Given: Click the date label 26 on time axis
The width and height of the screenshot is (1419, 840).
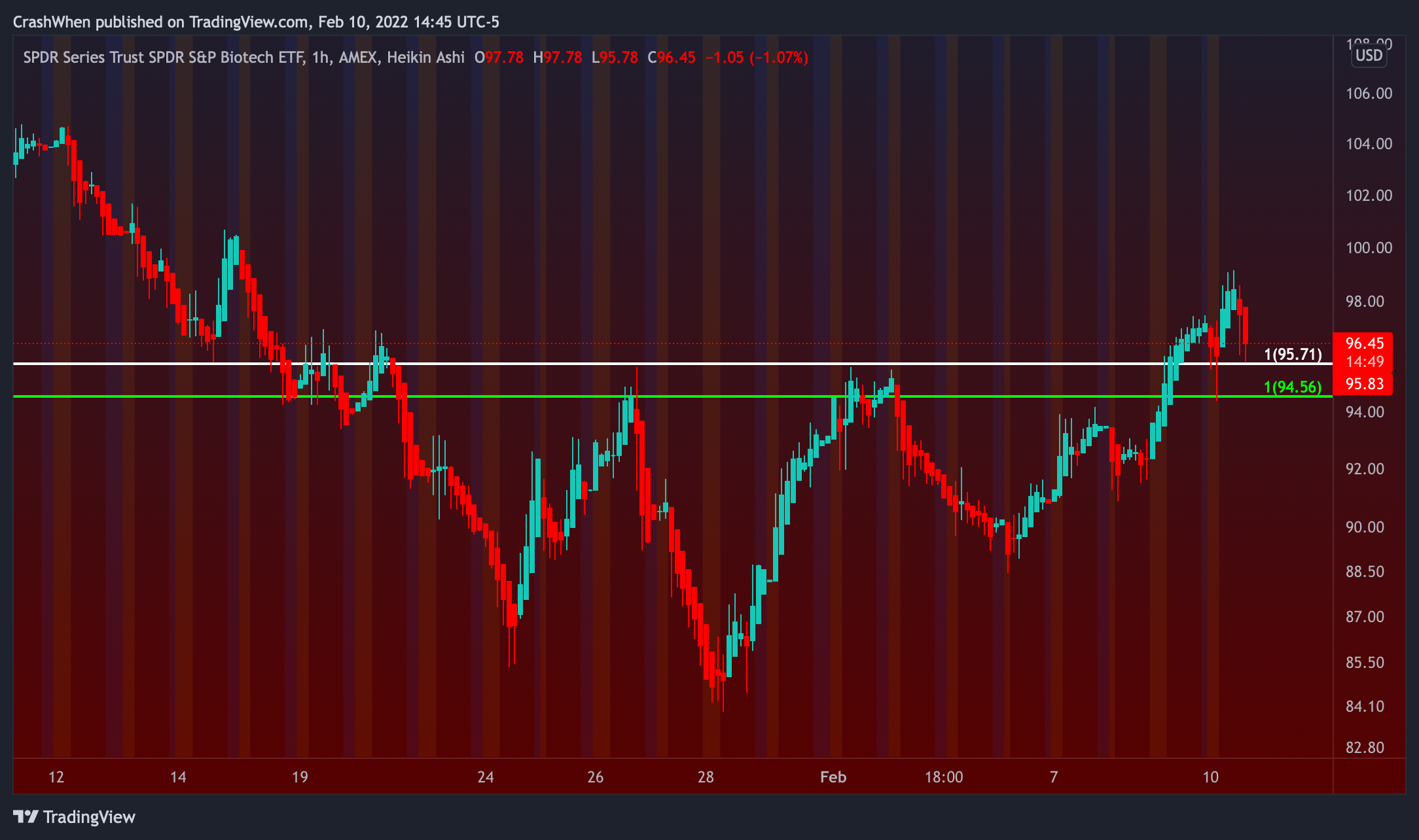Looking at the screenshot, I should pyautogui.click(x=596, y=777).
